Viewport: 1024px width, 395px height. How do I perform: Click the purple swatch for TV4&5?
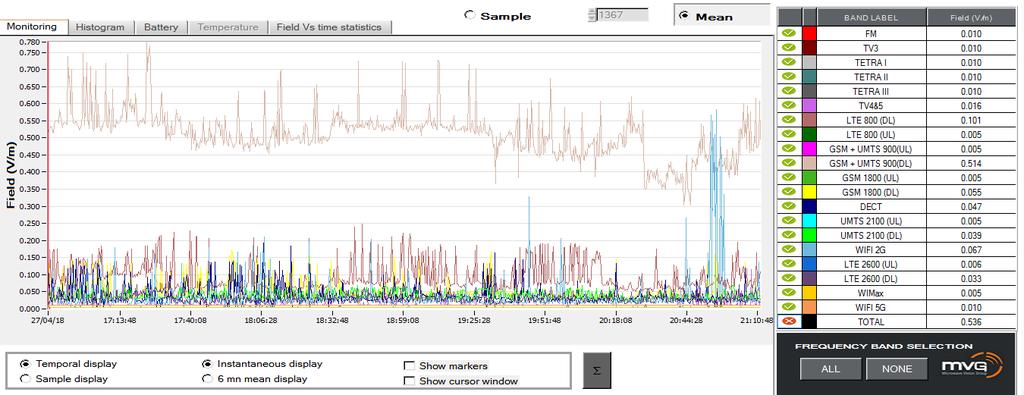pyautogui.click(x=809, y=105)
